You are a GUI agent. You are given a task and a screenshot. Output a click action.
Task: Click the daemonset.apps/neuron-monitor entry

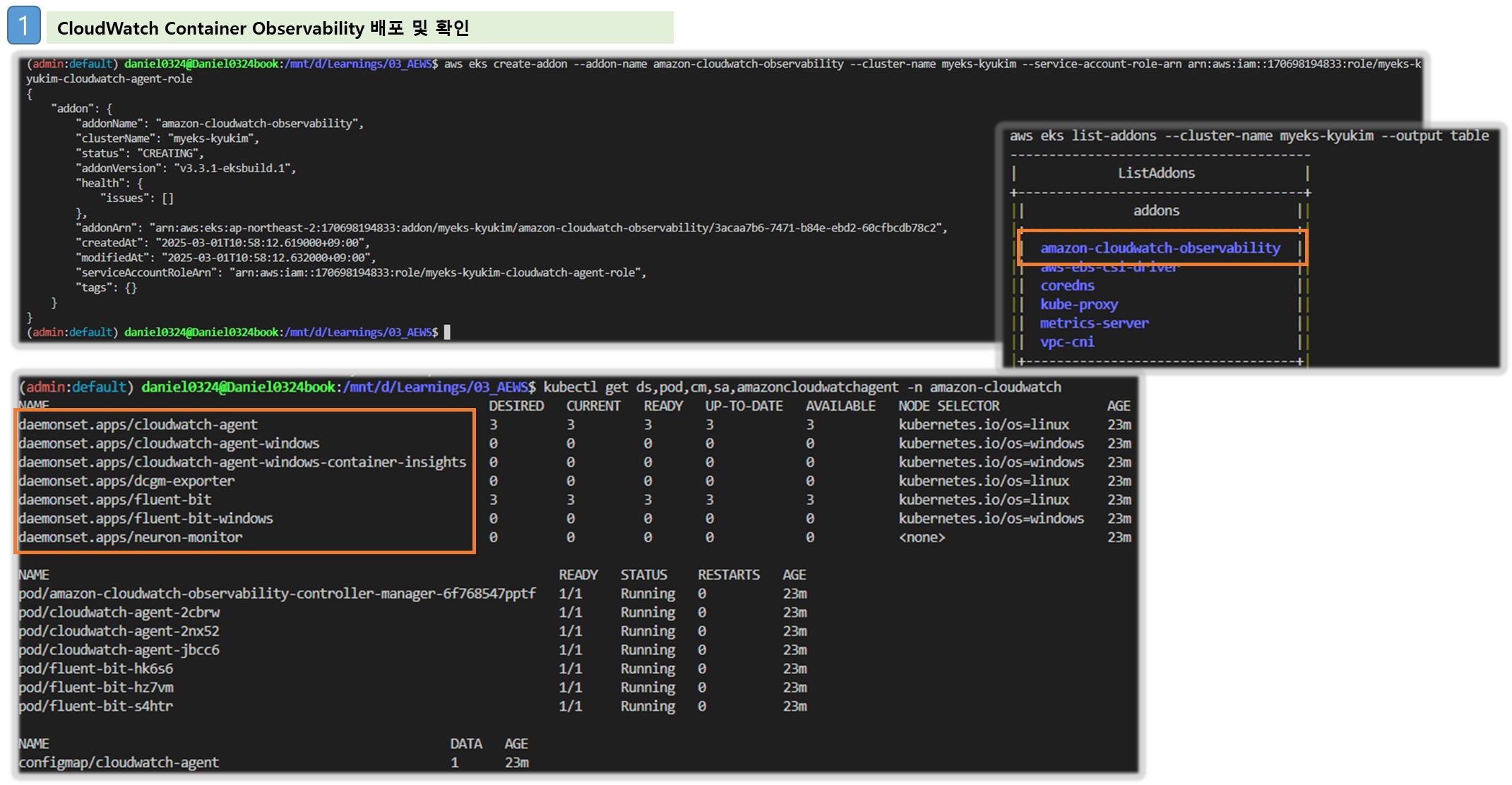[x=131, y=537]
